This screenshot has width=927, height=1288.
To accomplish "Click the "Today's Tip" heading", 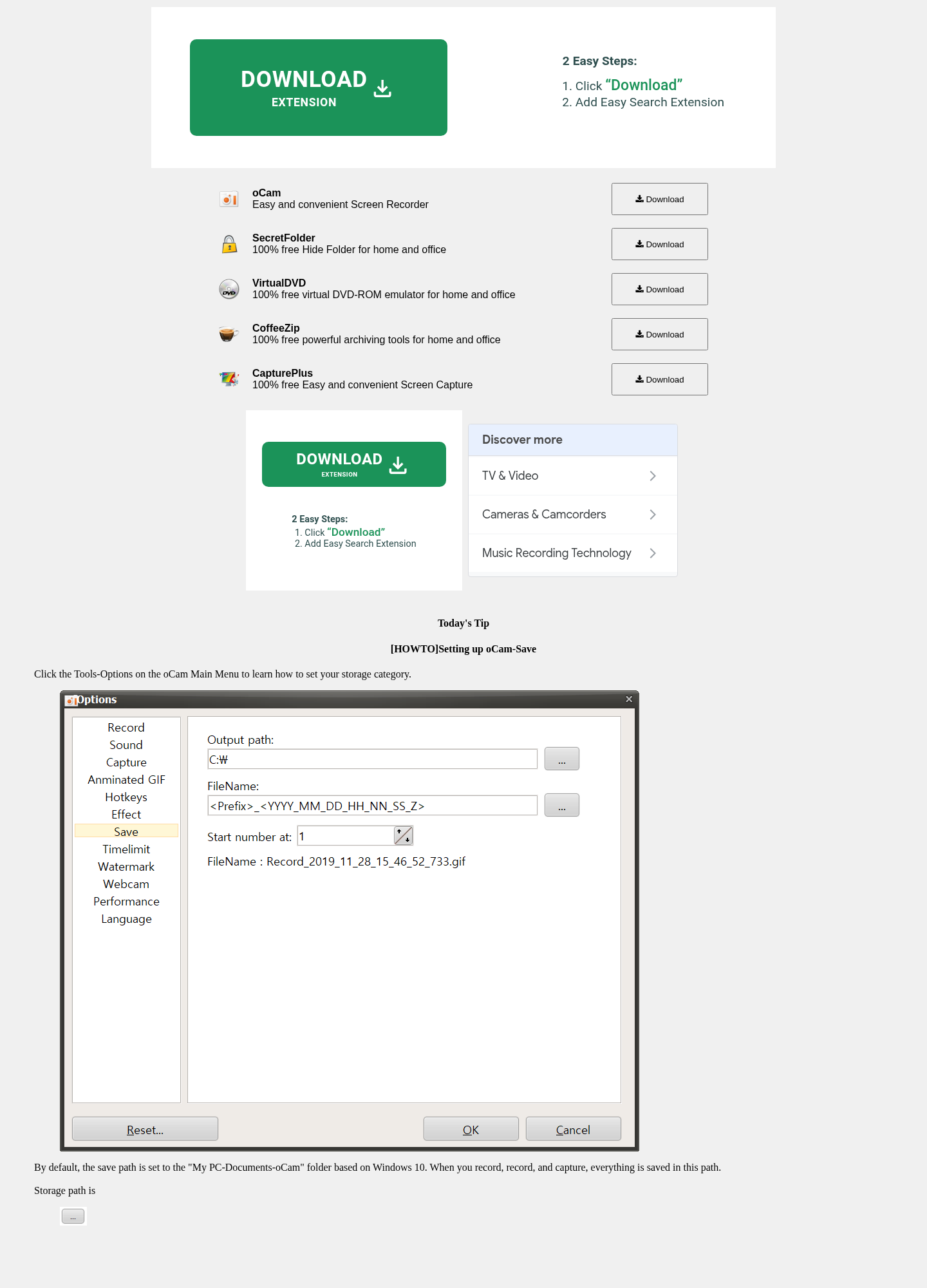I will pos(464,623).
